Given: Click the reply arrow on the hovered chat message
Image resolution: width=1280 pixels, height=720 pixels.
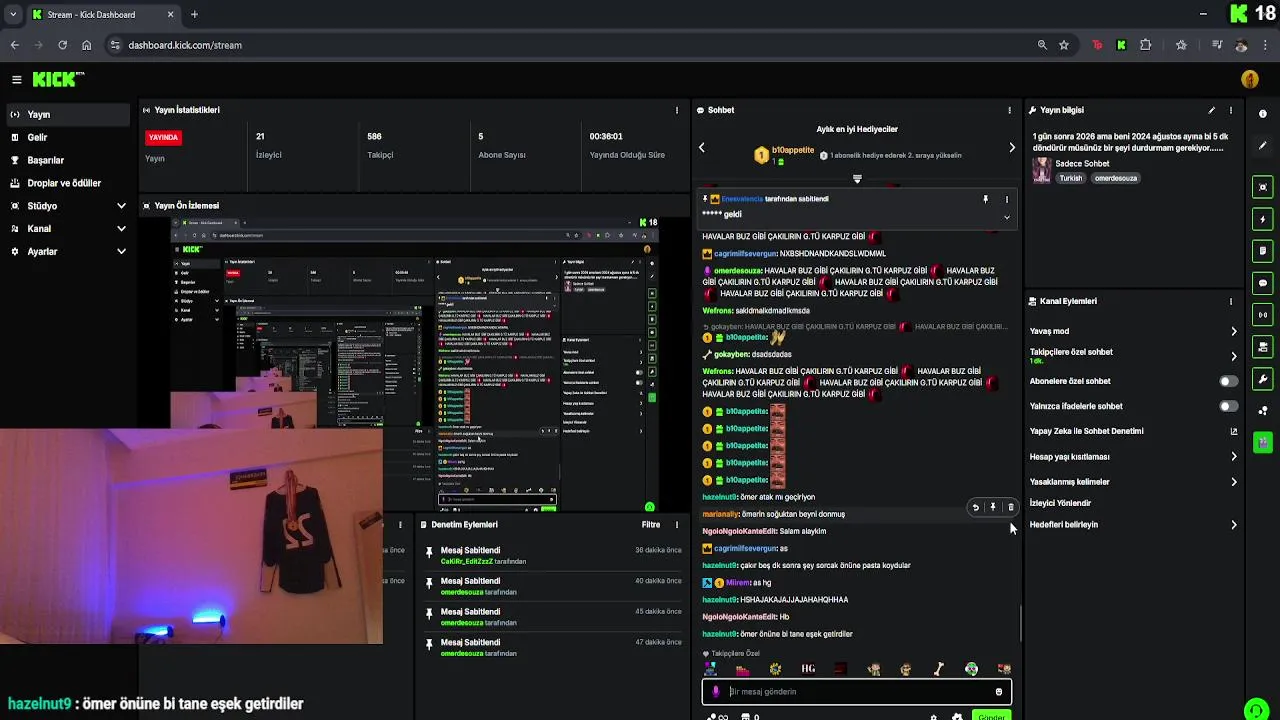Looking at the screenshot, I should (976, 507).
